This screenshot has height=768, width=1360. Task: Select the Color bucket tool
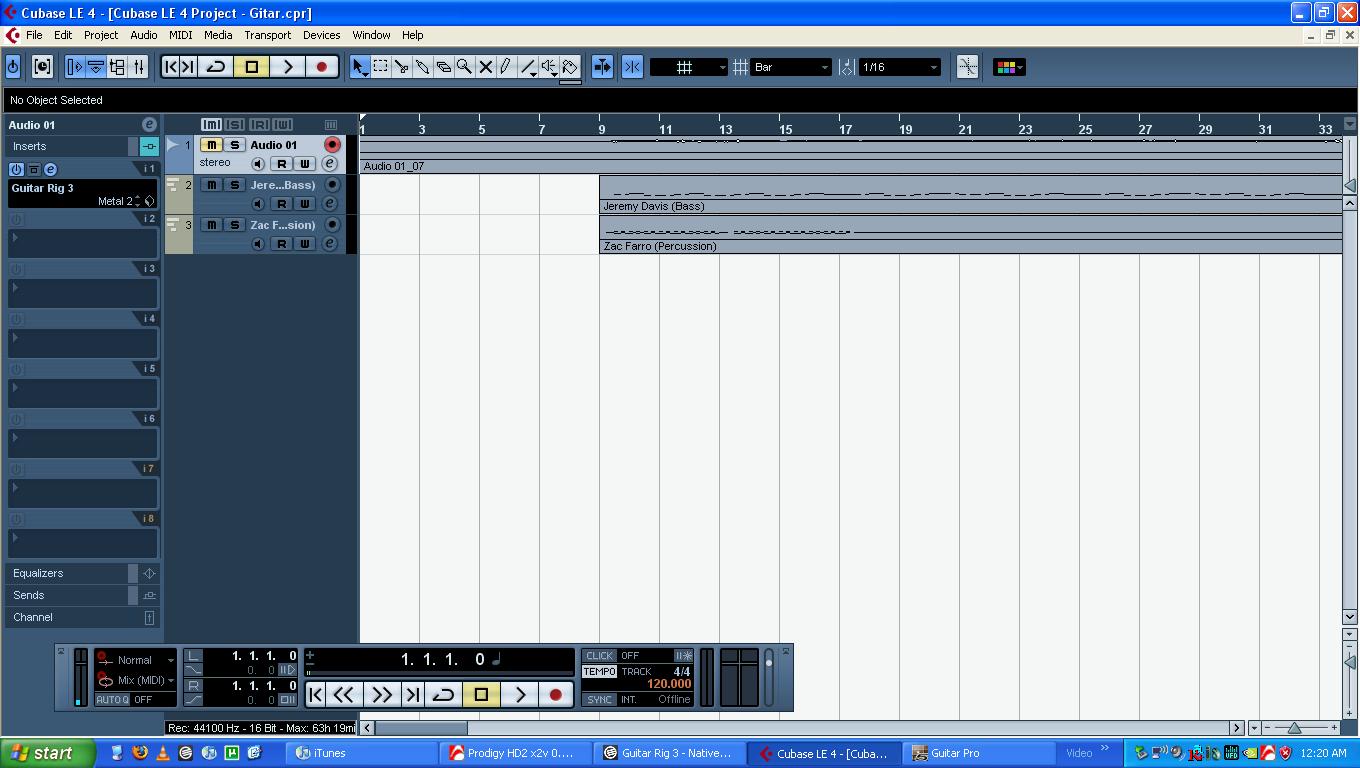570,67
